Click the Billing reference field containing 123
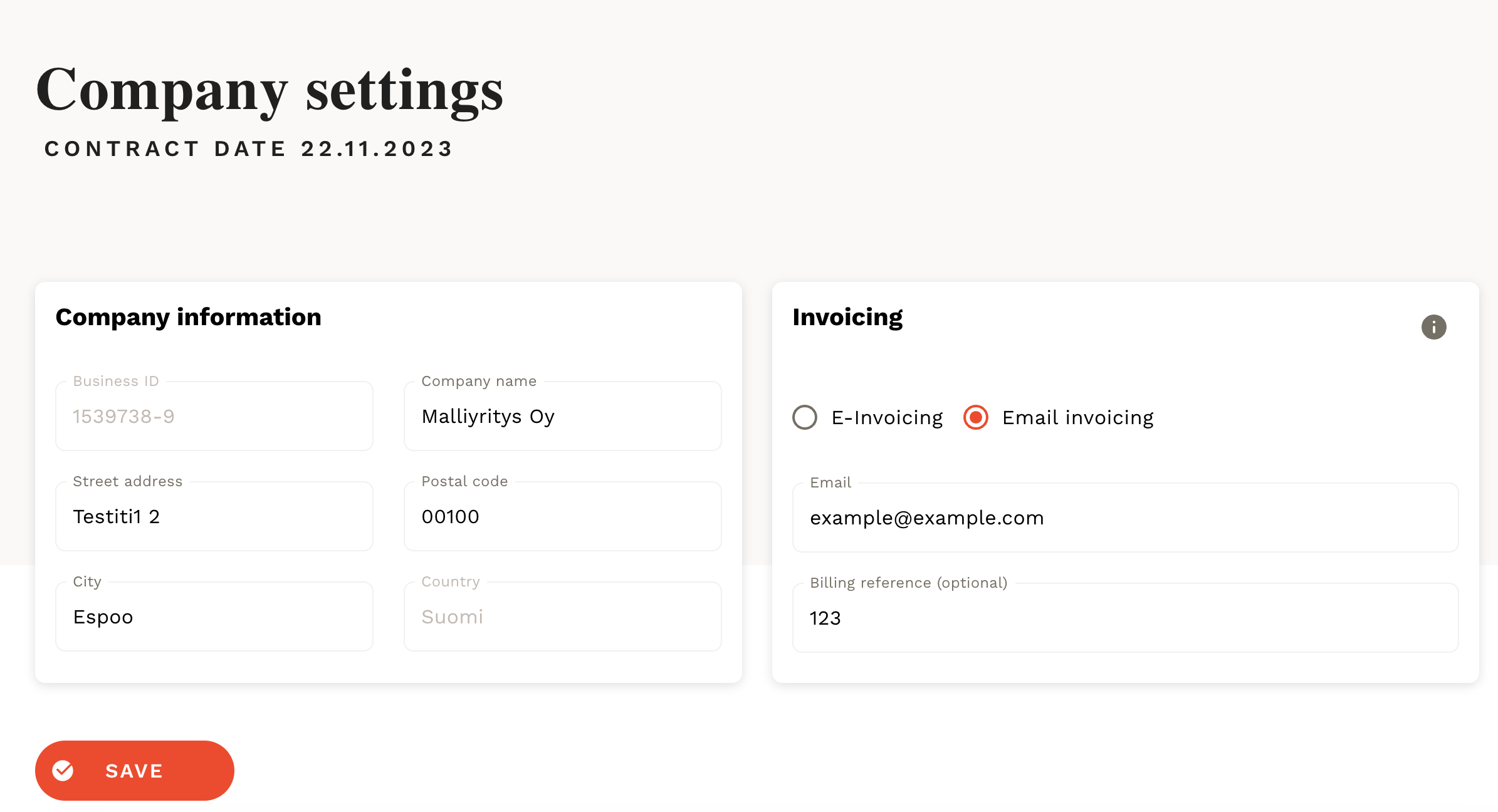 pyautogui.click(x=1125, y=618)
